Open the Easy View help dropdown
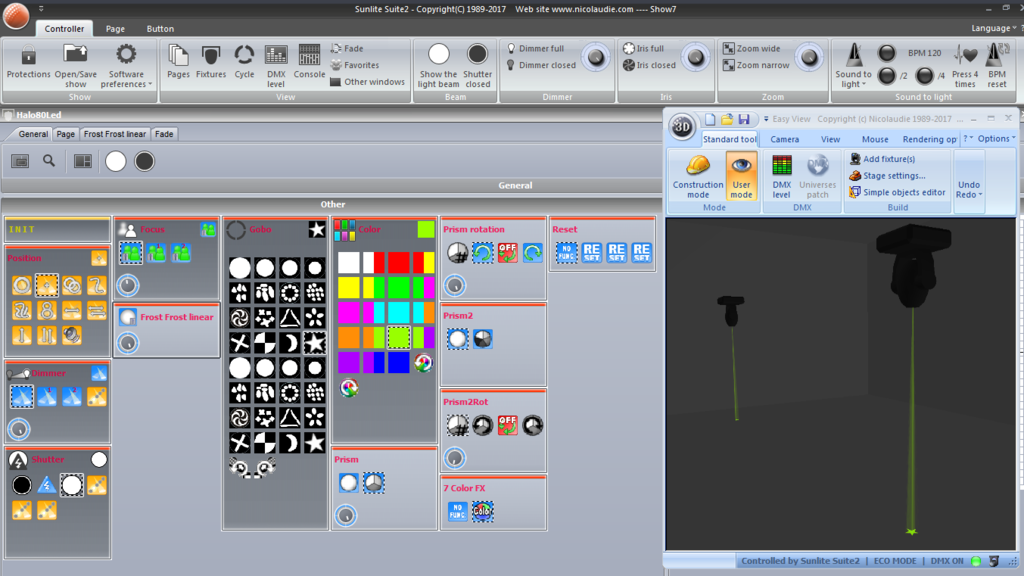Viewport: 1024px width, 576px height. click(968, 138)
